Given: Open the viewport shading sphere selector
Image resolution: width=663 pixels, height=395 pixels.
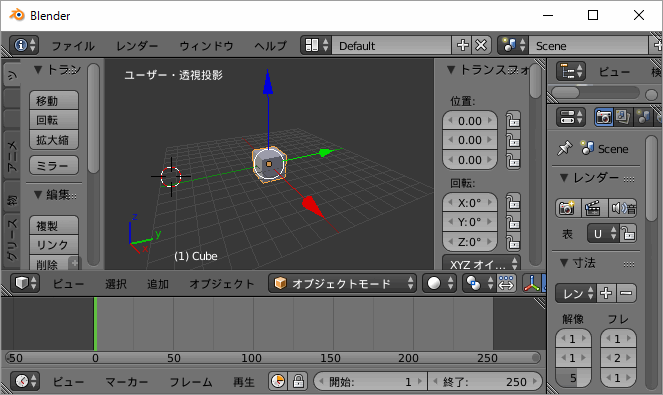Looking at the screenshot, I should pyautogui.click(x=440, y=283).
